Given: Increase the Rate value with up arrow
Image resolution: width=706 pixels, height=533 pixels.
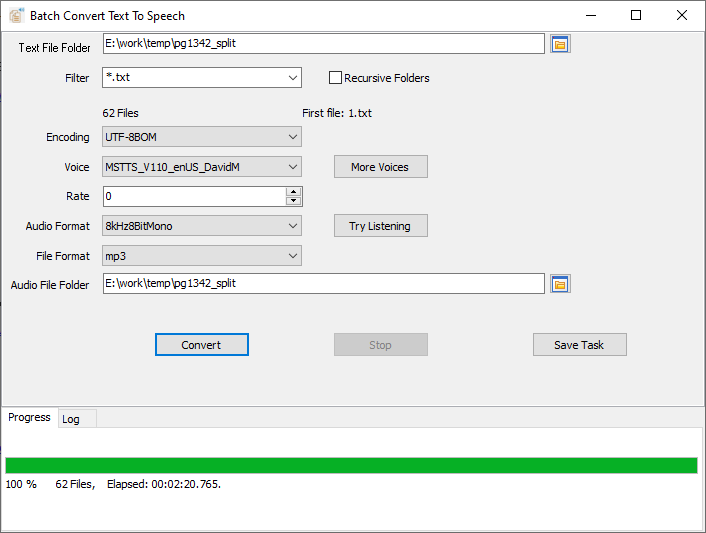Looking at the screenshot, I should point(293,192).
